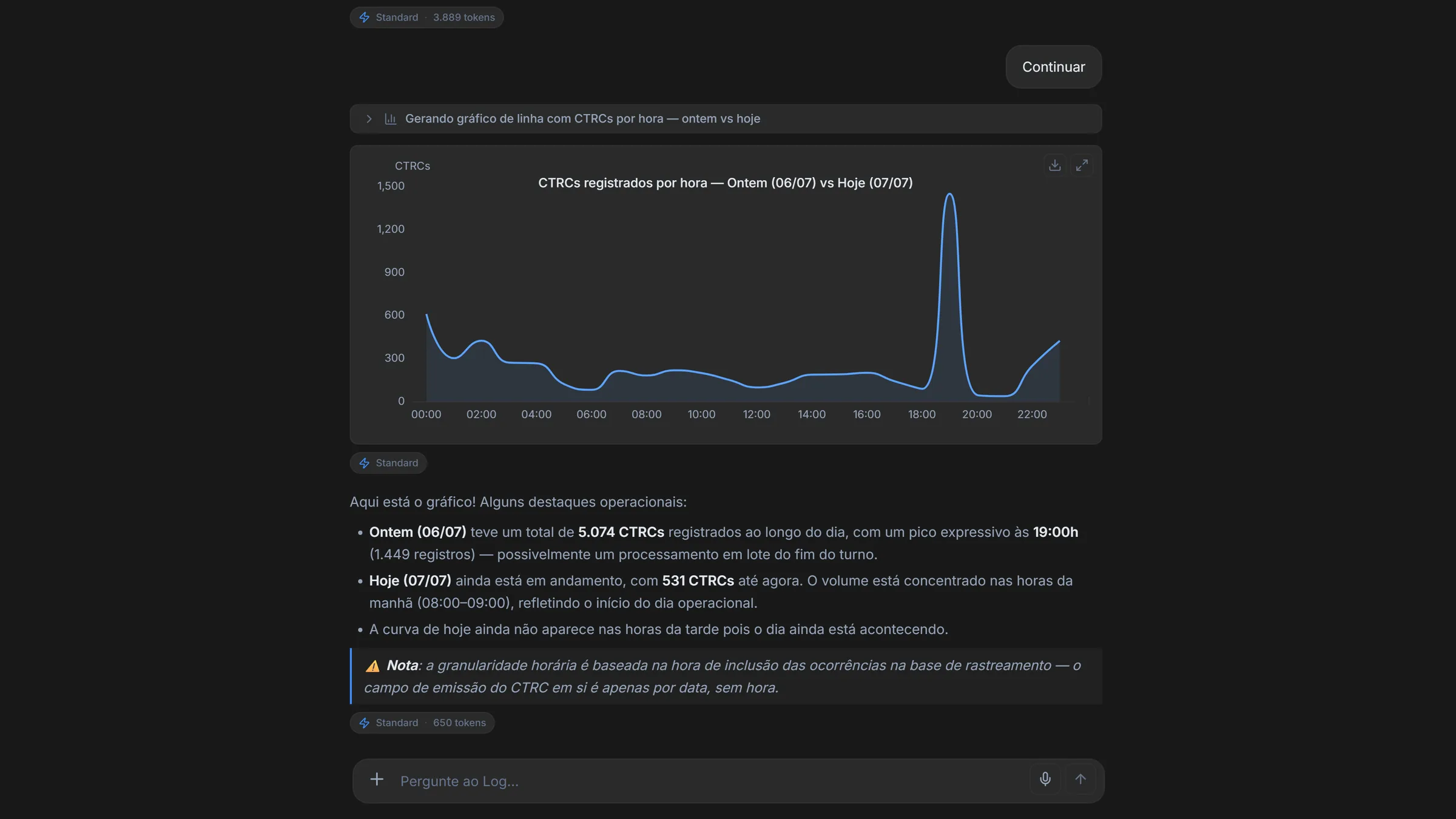Send message with the arrow button
Viewport: 1456px width, 819px height.
tap(1080, 779)
